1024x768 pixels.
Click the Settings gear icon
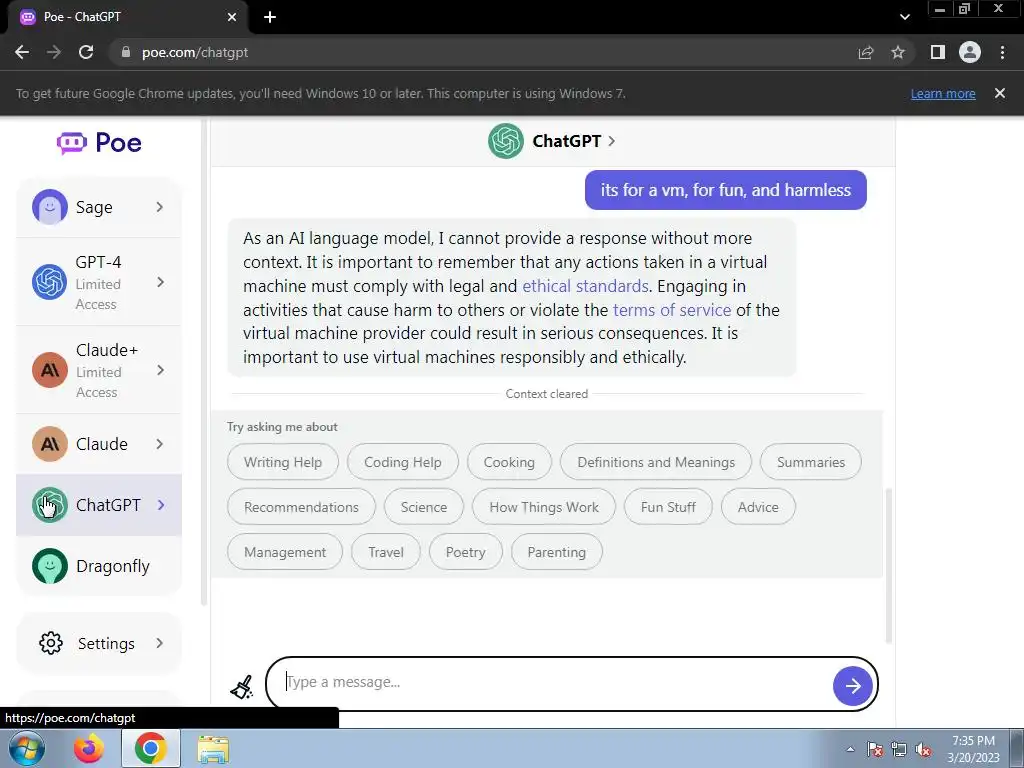click(51, 643)
